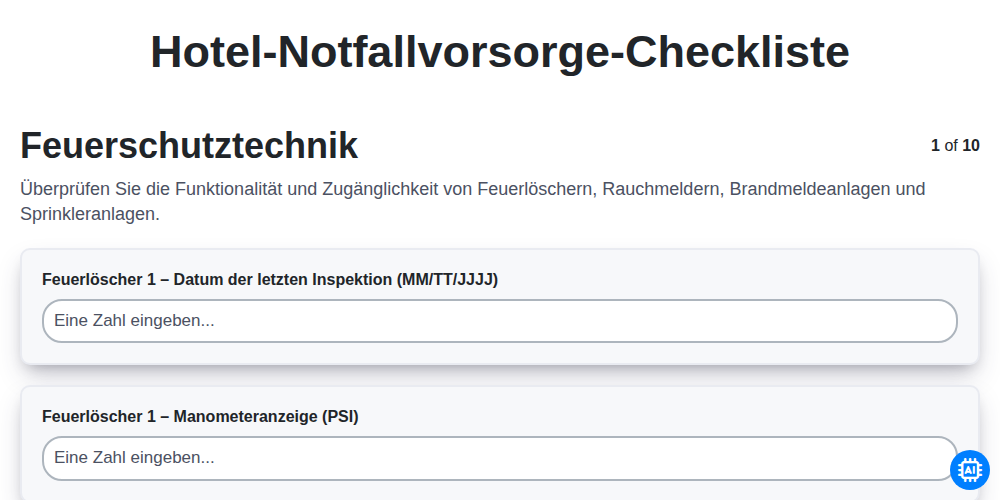
Task: Click the word Sprinkleranlagen in the description
Action: coord(90,214)
